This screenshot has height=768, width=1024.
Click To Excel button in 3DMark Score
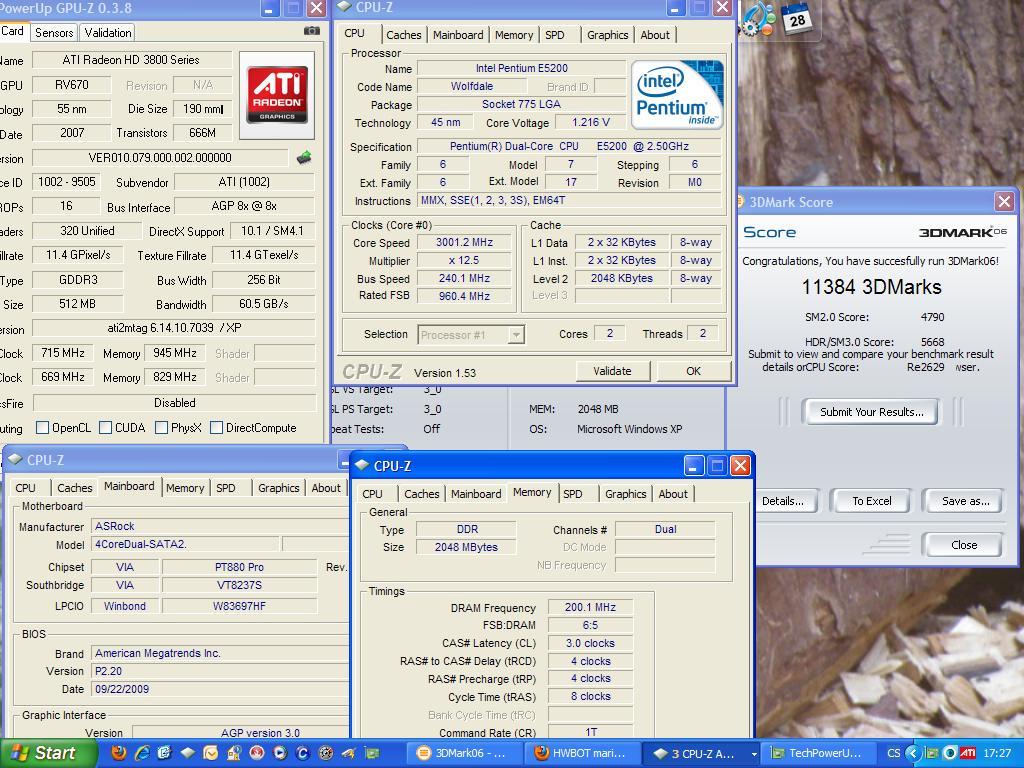click(871, 501)
